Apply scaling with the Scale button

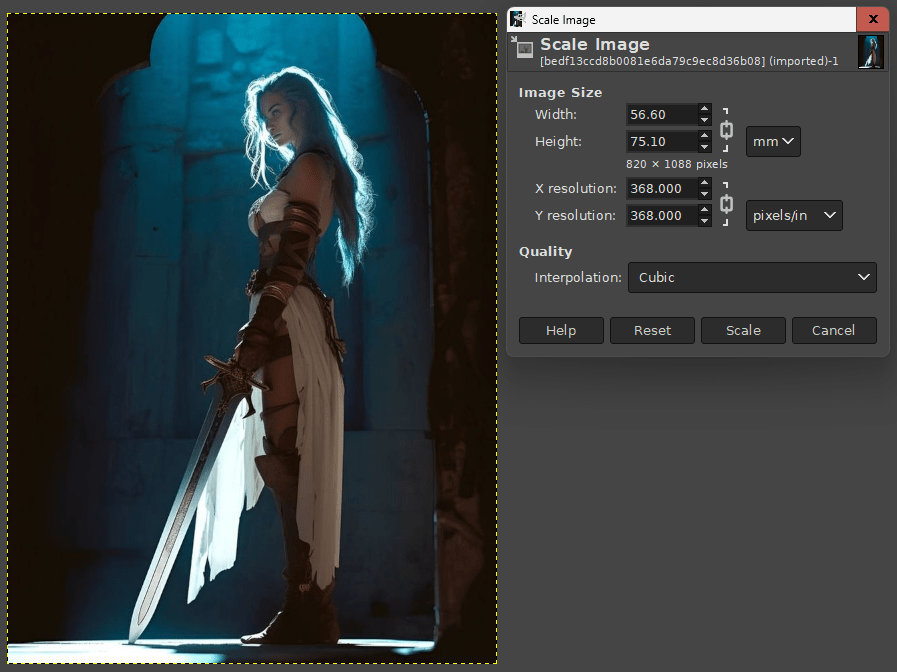(743, 331)
